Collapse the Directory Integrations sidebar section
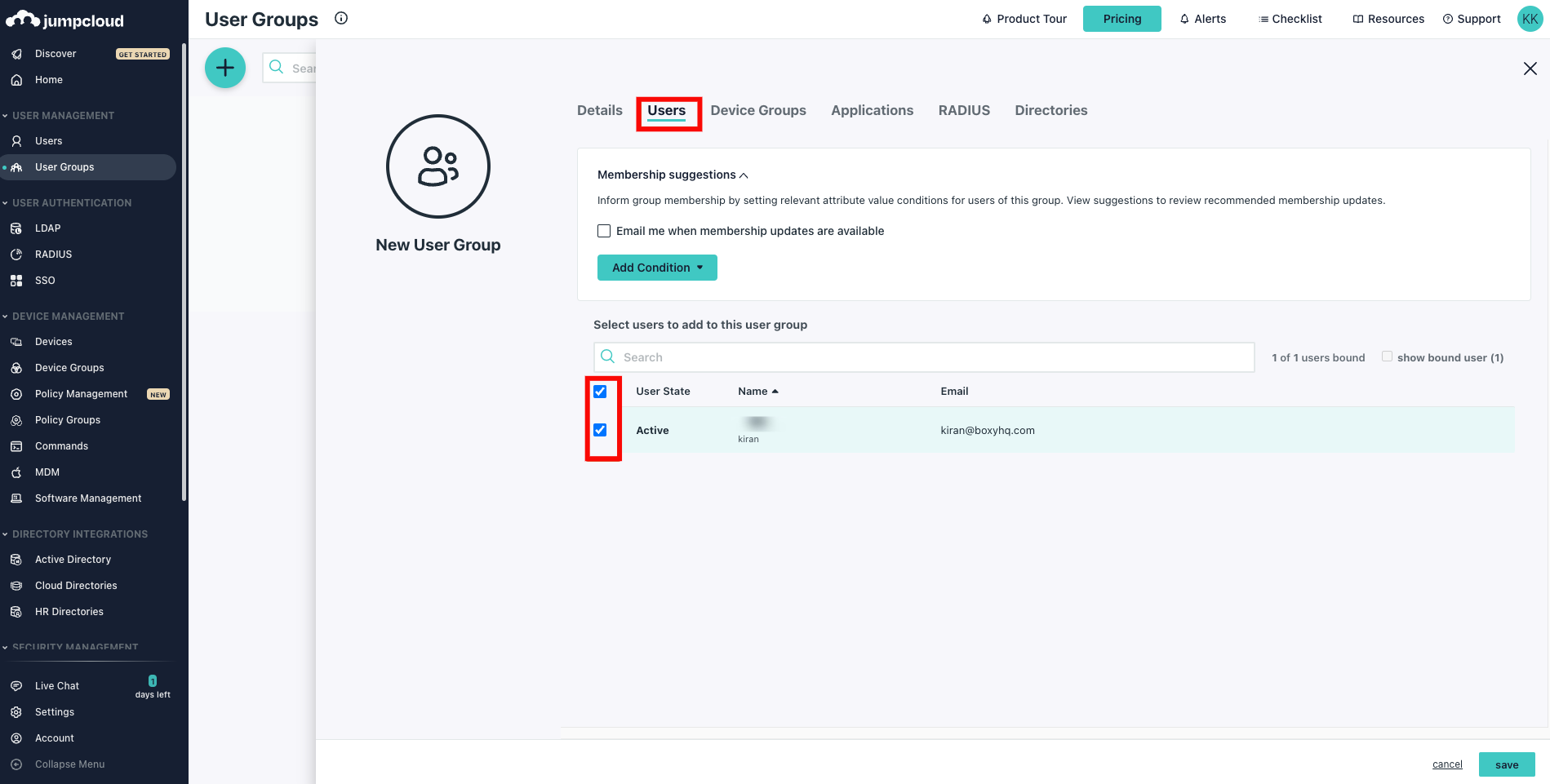 tap(75, 534)
